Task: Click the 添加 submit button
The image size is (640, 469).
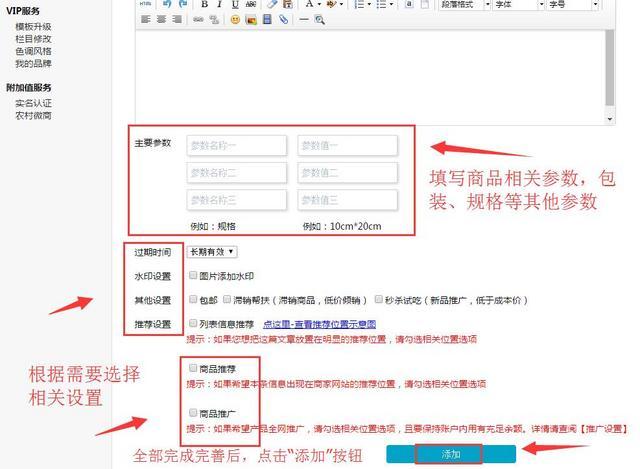Action: [x=451, y=454]
